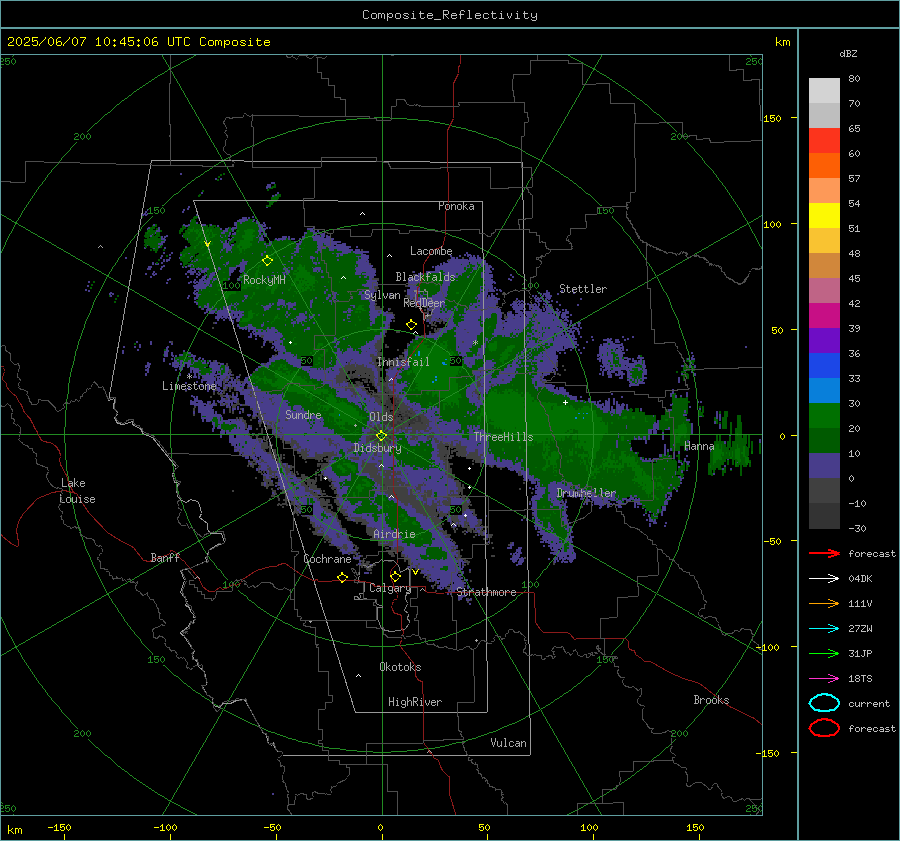The image size is (900, 841).
Task: Click the Hanna label
Action: pos(699,446)
